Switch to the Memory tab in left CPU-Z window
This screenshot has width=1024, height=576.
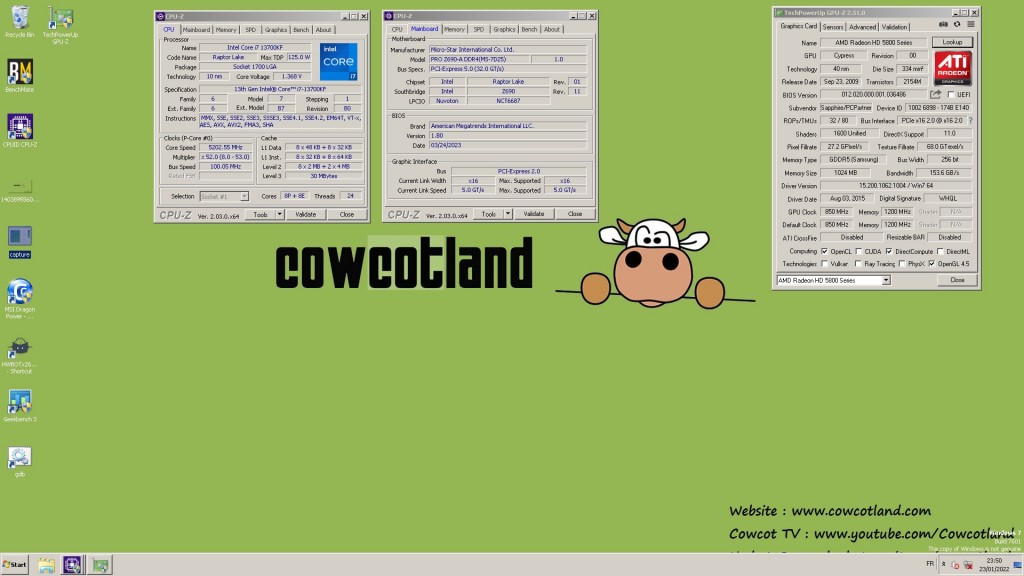[x=226, y=30]
